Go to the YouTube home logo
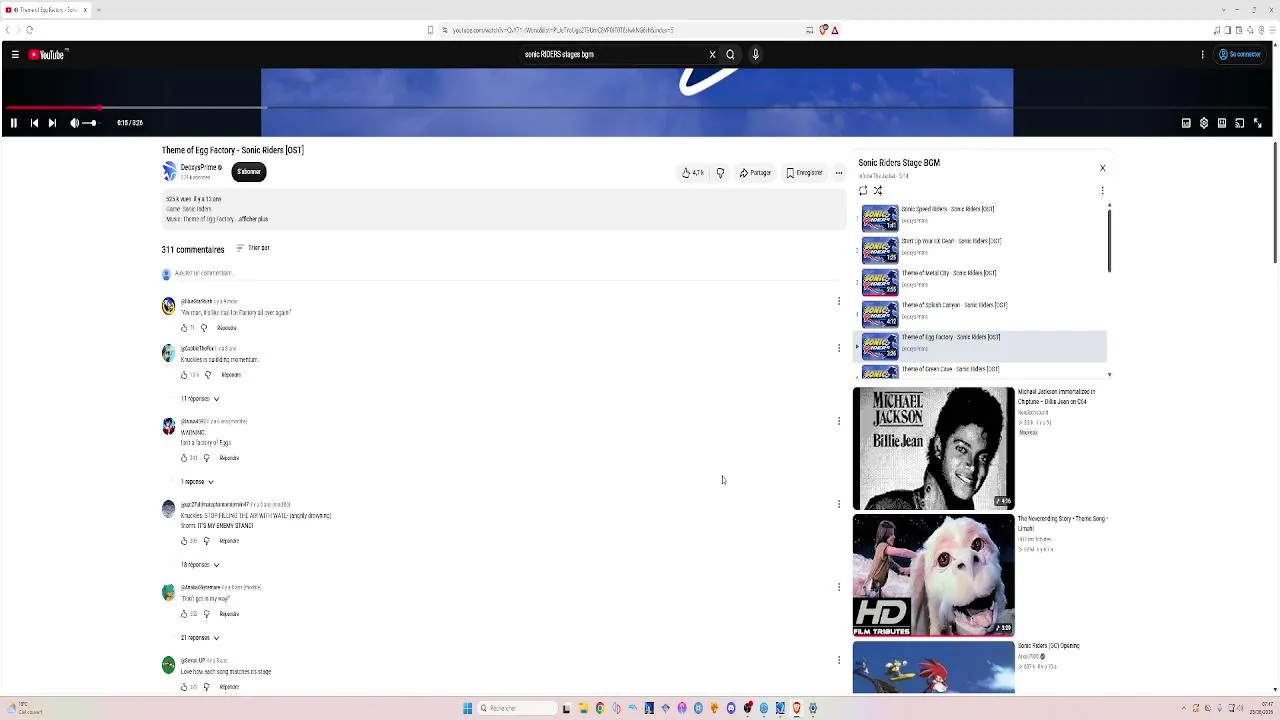The width and height of the screenshot is (1280, 720). 48,55
